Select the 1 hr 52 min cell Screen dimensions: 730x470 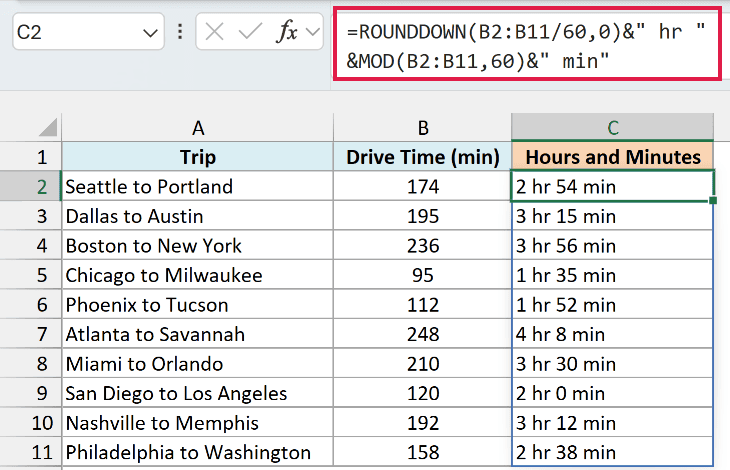point(613,305)
